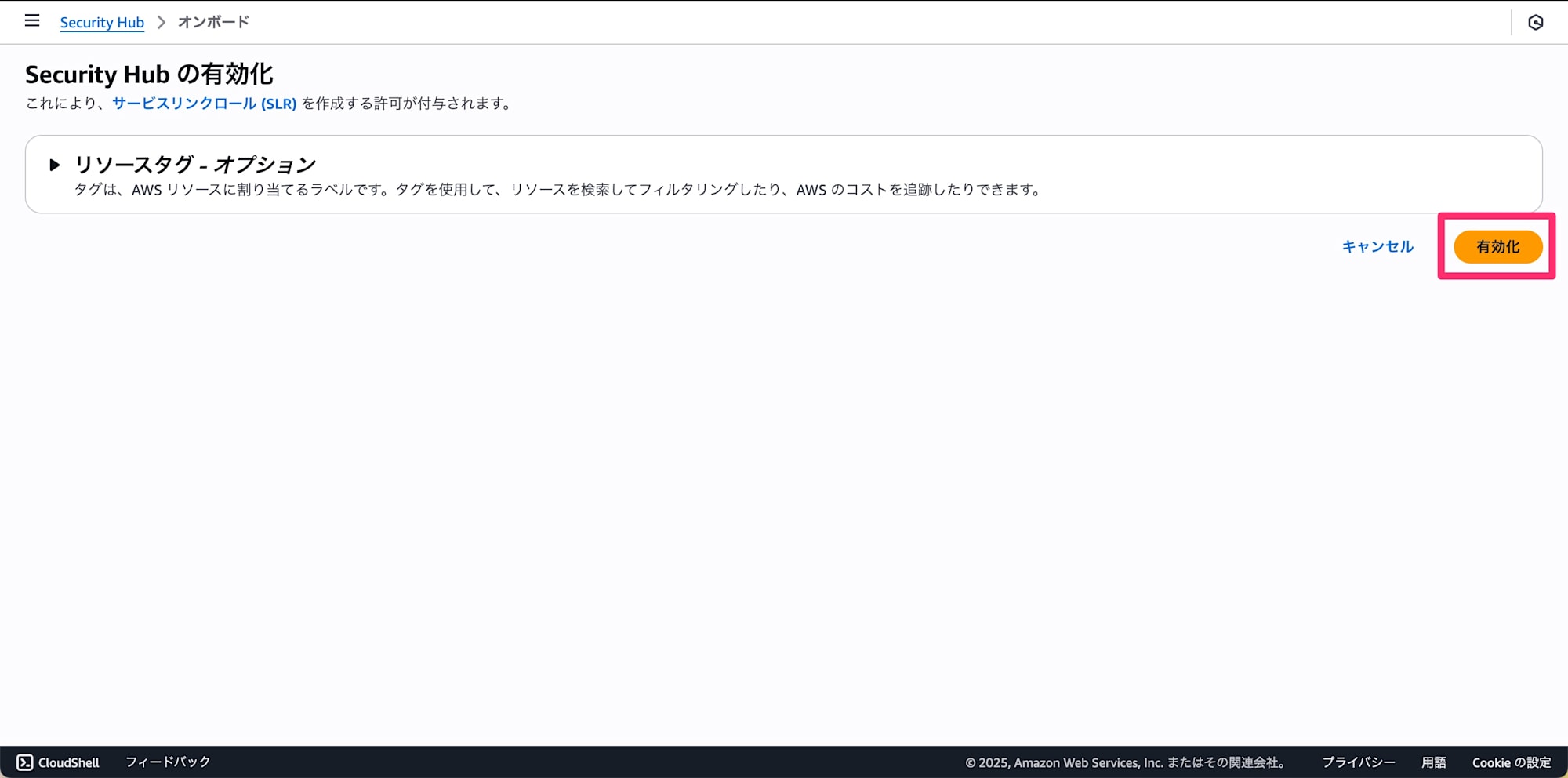Open CloudShell from the footer
This screenshot has height=778, width=1568.
click(58, 762)
